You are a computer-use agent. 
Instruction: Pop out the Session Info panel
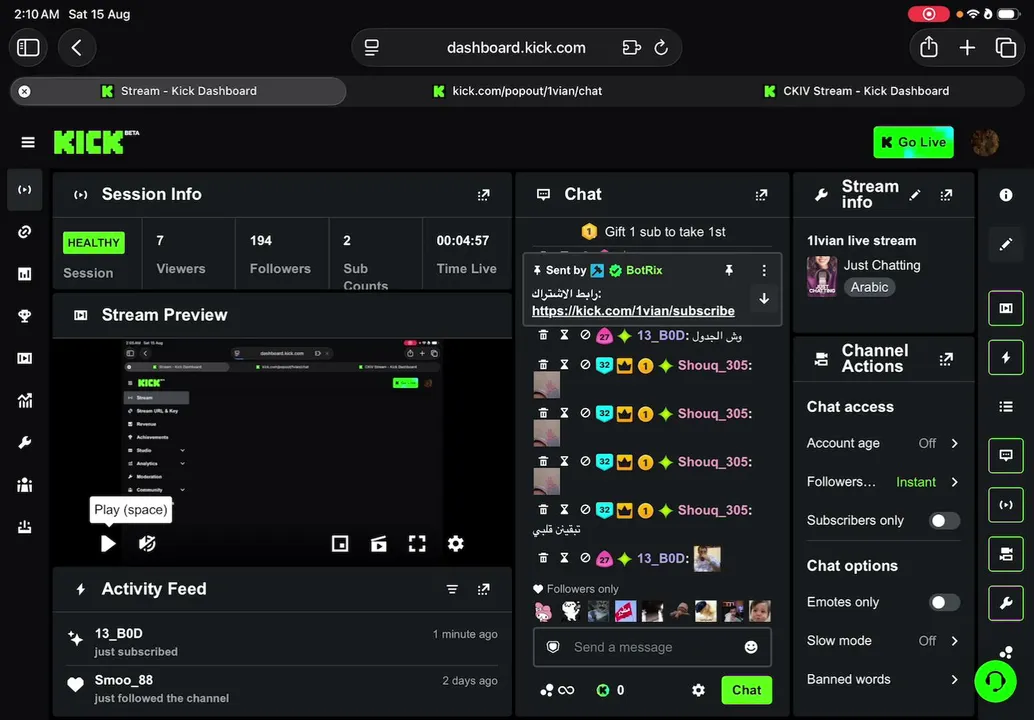point(483,195)
